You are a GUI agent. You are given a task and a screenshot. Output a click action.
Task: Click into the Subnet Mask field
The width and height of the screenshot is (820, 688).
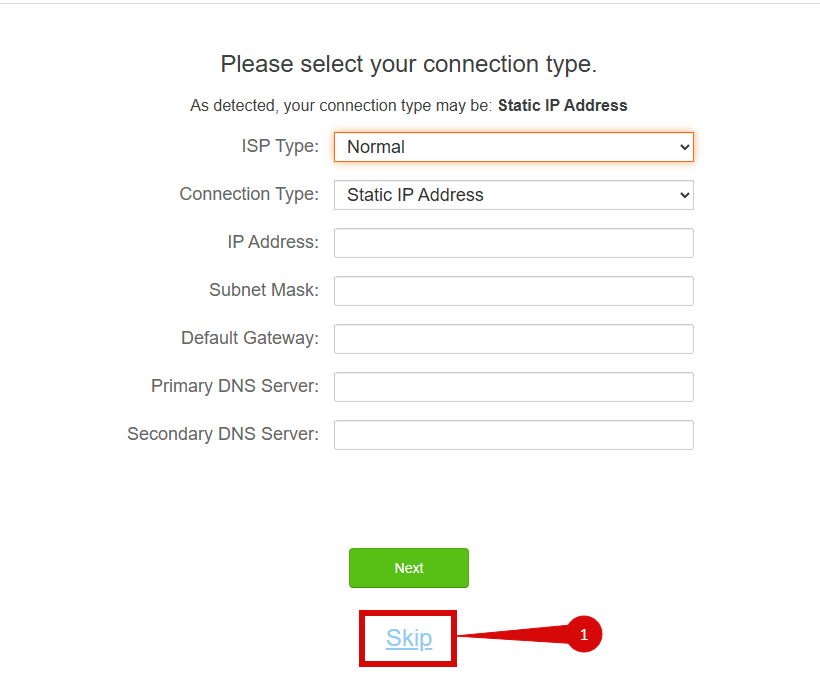pos(513,291)
